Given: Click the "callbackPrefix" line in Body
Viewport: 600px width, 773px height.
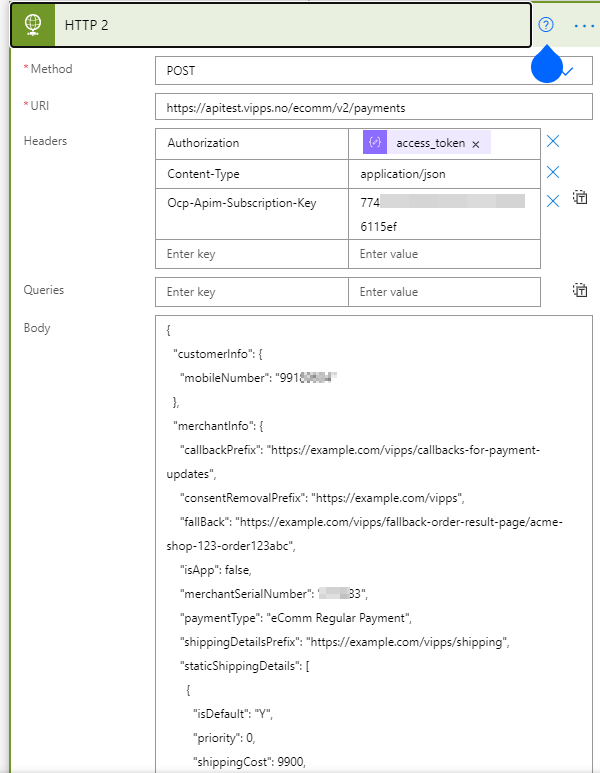Looking at the screenshot, I should point(359,450).
